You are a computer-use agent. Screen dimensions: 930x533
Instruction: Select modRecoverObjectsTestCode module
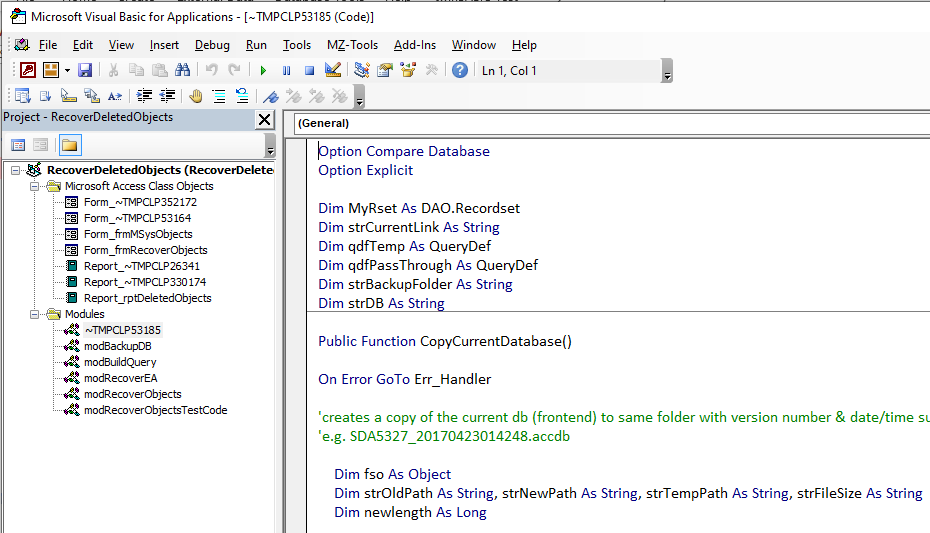pyautogui.click(x=155, y=410)
